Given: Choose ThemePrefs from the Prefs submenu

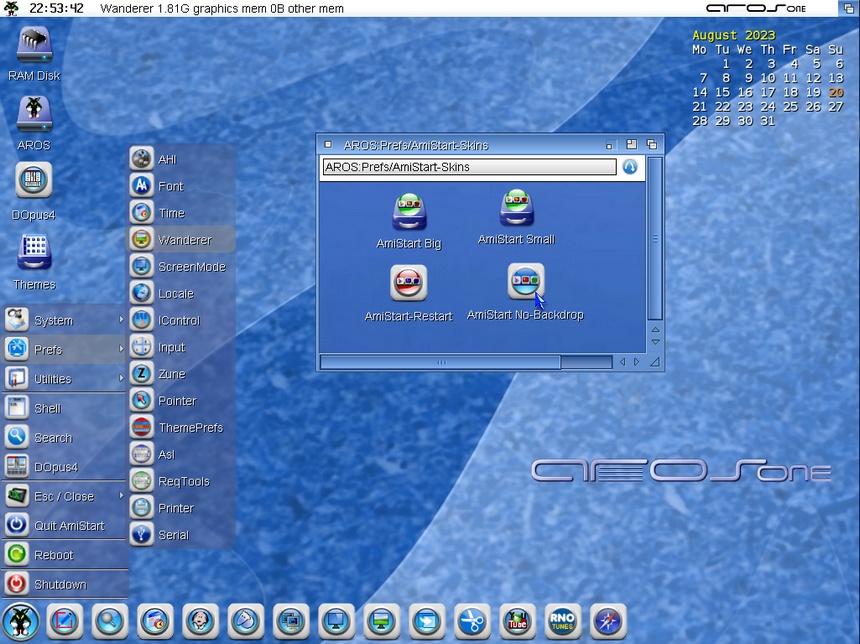Looking at the screenshot, I should click(190, 428).
